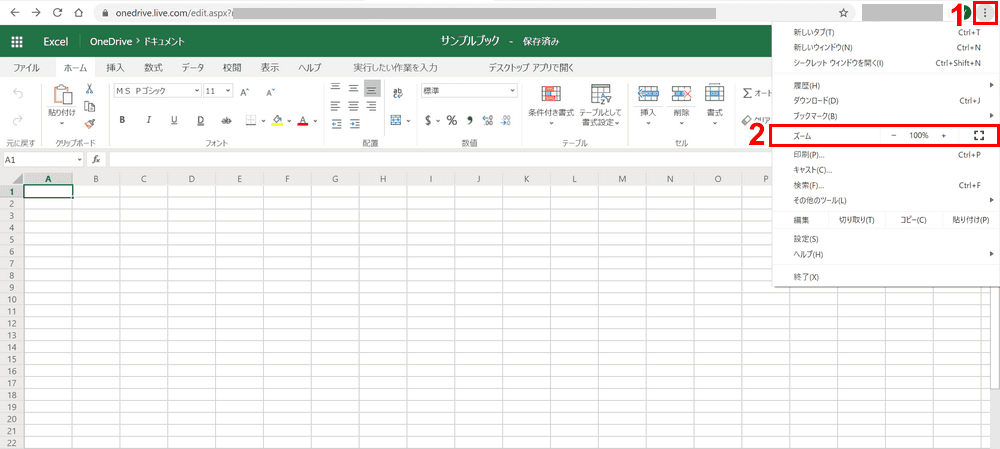Bookmark this page with the star icon
This screenshot has height=449, width=1000.
[x=843, y=12]
